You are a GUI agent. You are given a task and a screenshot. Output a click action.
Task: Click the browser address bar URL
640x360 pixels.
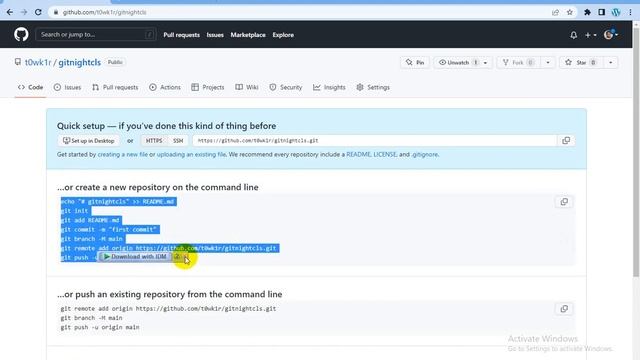pyautogui.click(x=104, y=12)
